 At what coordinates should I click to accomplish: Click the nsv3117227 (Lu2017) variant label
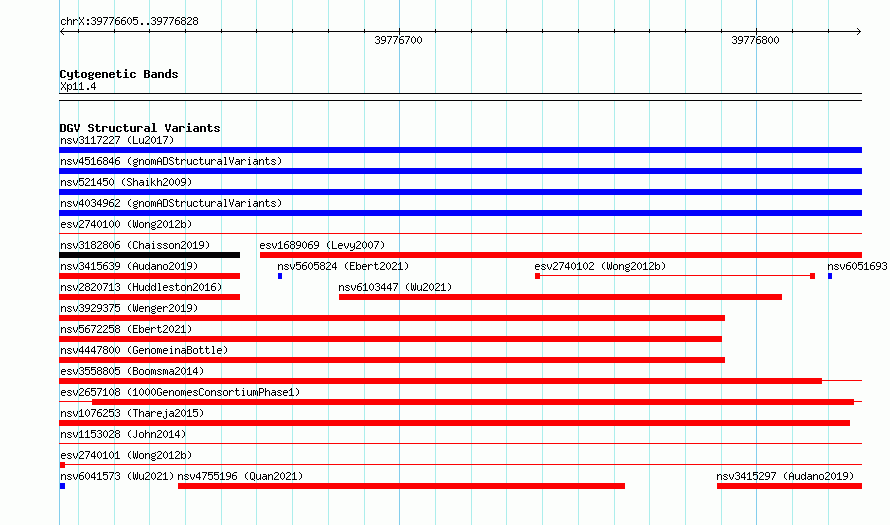[117, 140]
